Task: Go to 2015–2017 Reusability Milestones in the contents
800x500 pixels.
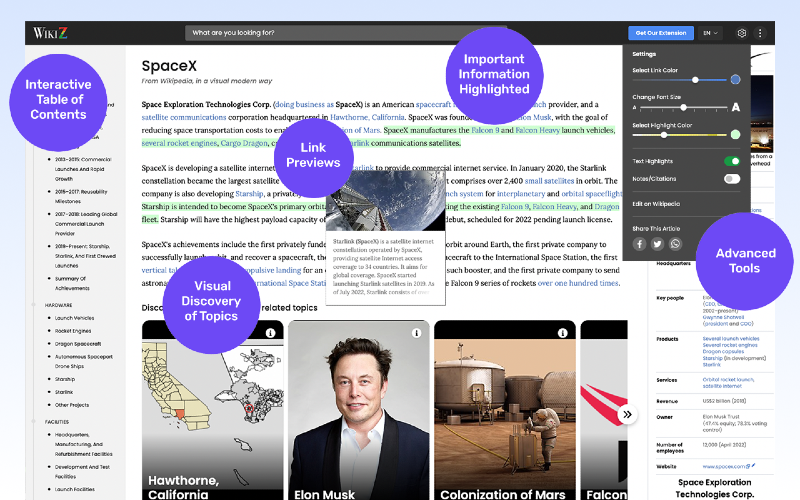Action: coord(81,196)
